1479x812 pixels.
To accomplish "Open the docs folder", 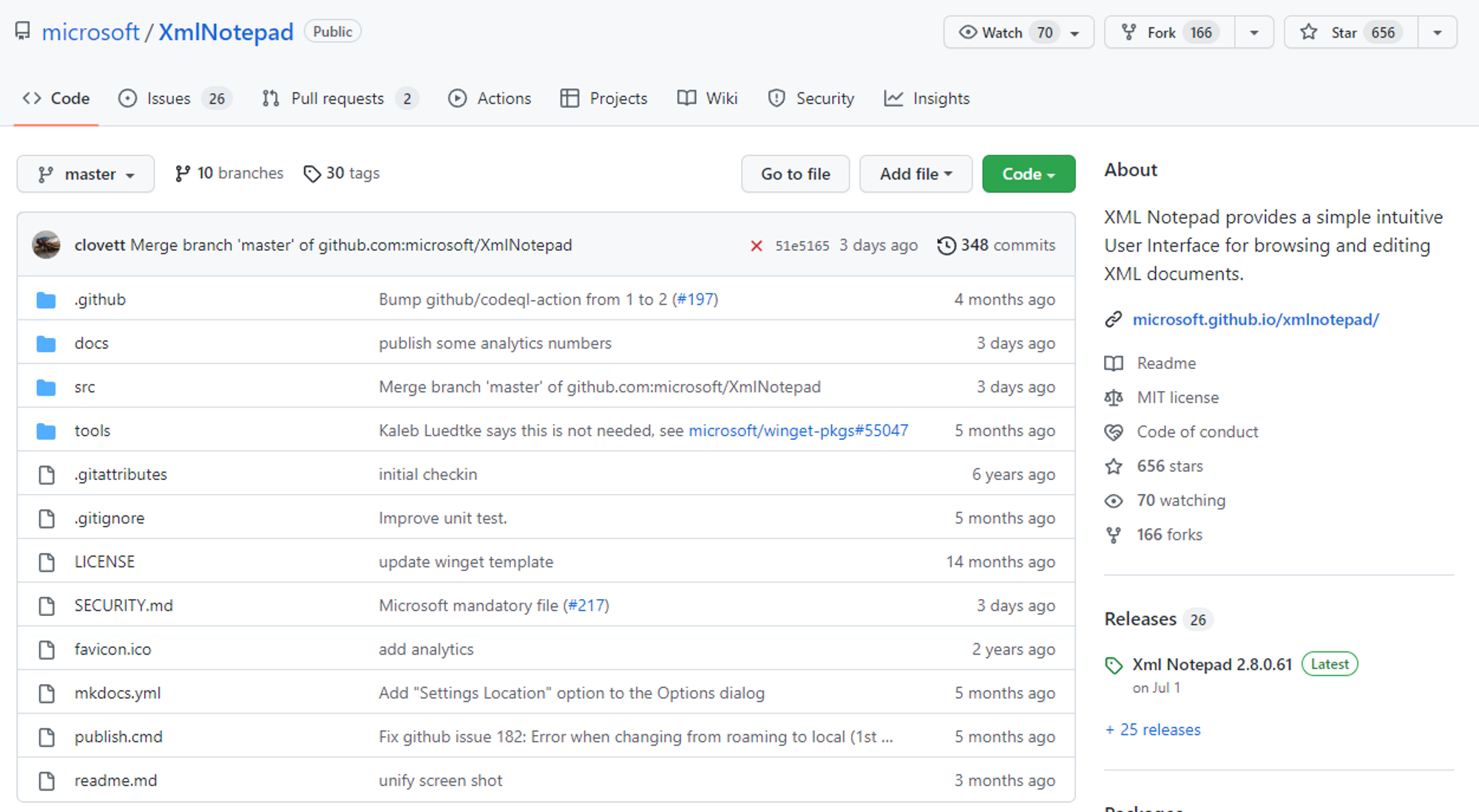I will pos(92,343).
